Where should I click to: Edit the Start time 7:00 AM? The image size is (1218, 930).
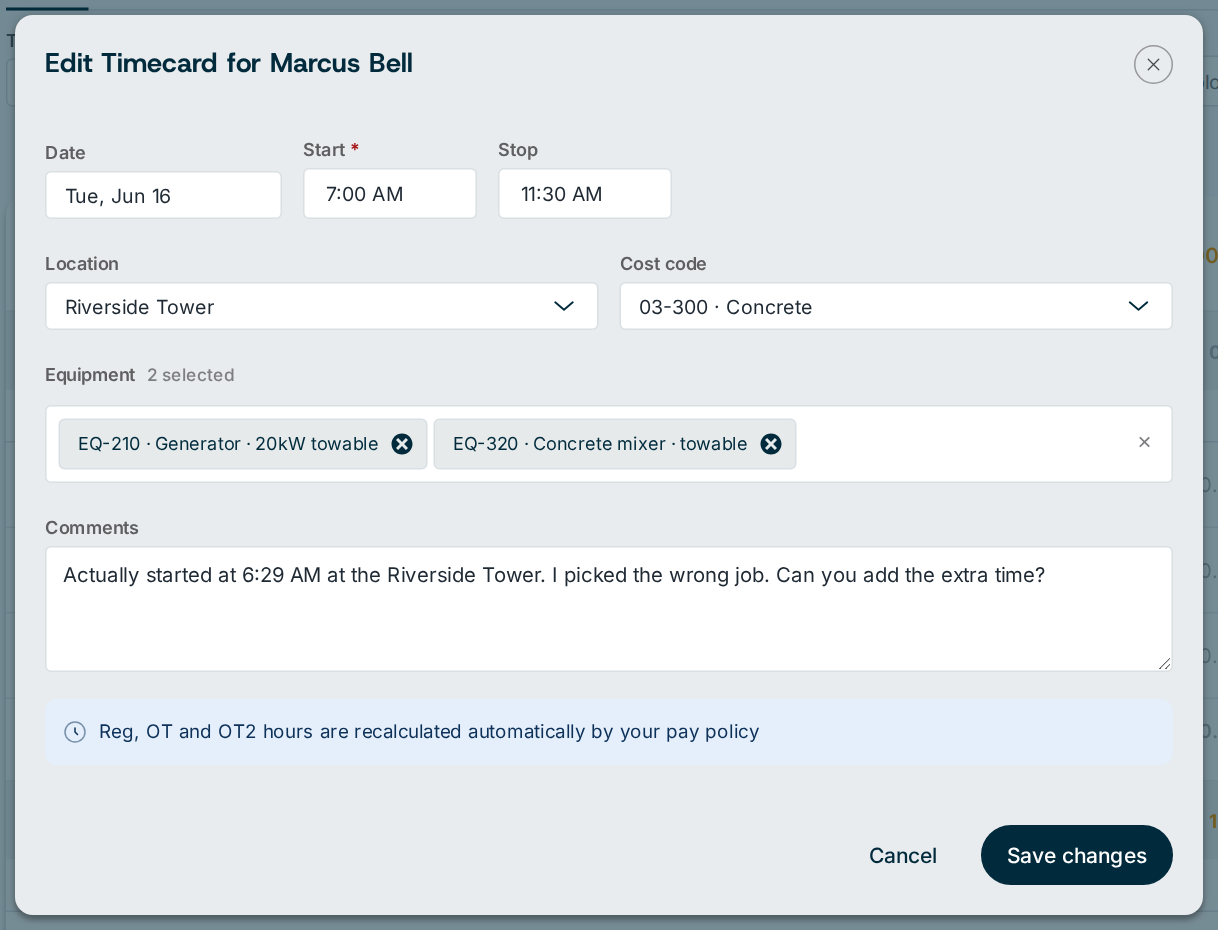tap(390, 193)
